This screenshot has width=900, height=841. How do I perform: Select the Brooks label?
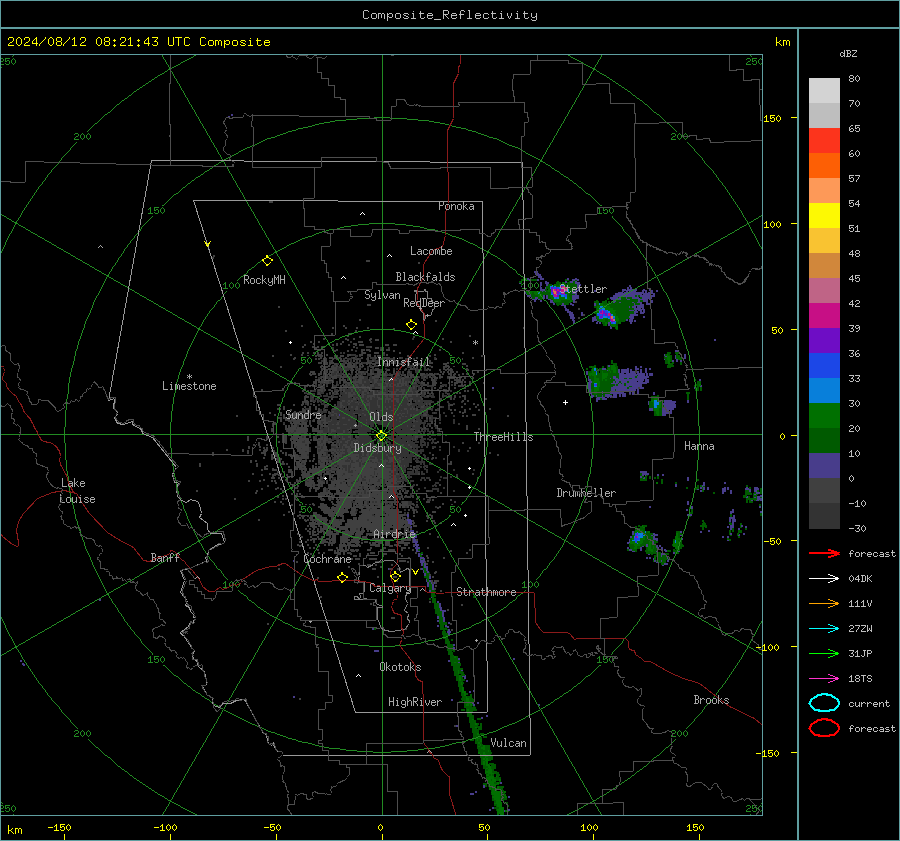[711, 700]
